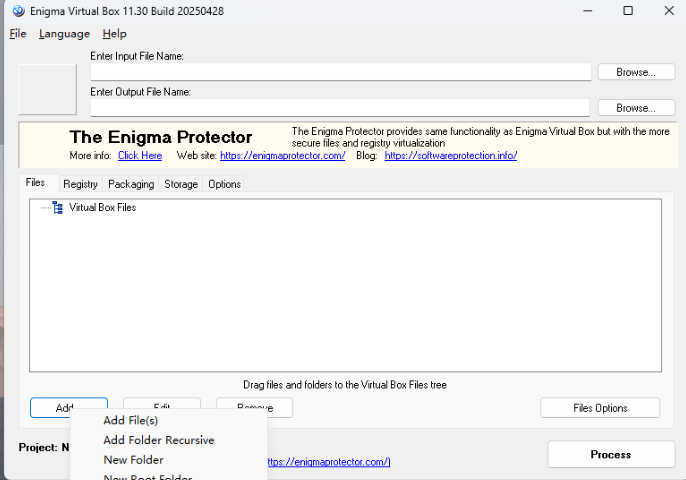Click the application icon preview box
This screenshot has width=686, height=480.
[x=47, y=89]
